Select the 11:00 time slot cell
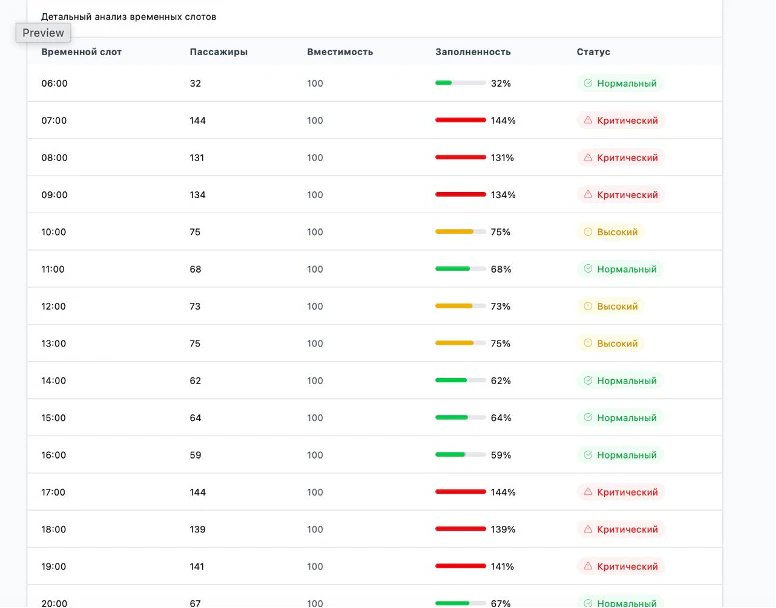The image size is (776, 608). 53,269
